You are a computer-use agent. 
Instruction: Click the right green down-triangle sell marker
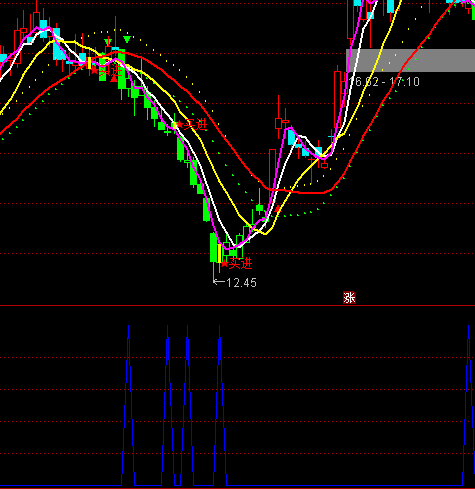[127, 39]
